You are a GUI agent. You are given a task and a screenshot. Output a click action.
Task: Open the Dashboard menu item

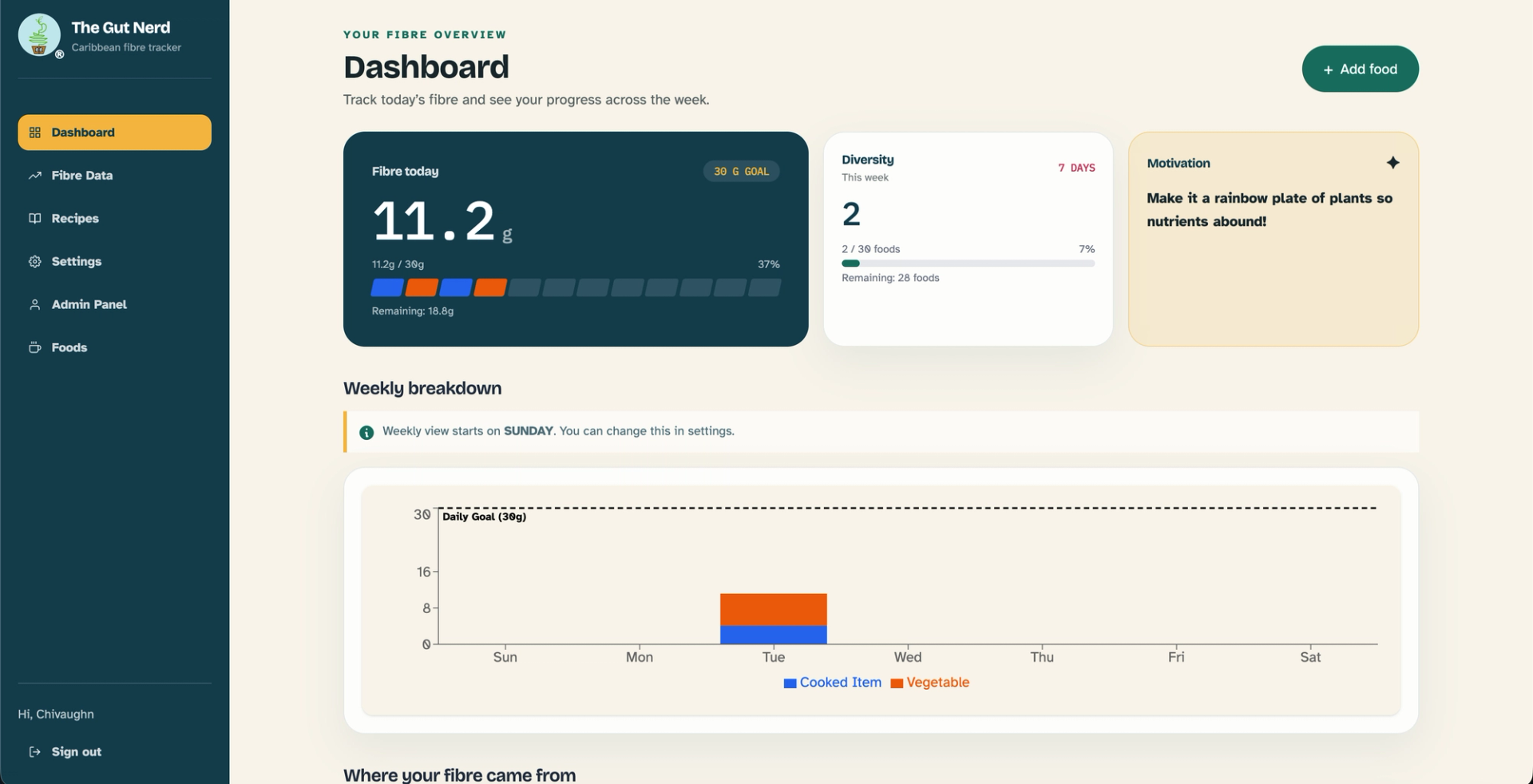point(114,133)
